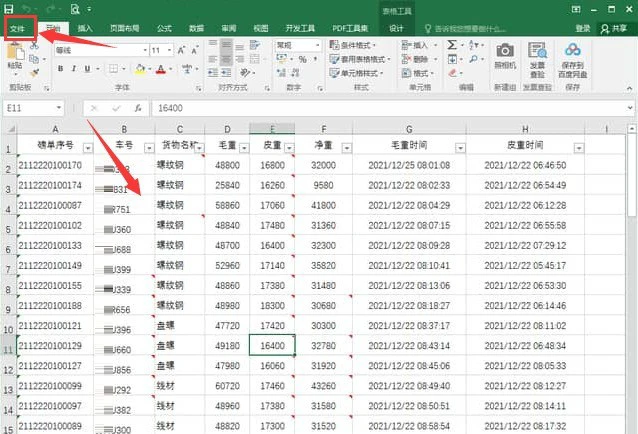Switch to the 开发工具 tab
The width and height of the screenshot is (638, 434).
[x=300, y=28]
